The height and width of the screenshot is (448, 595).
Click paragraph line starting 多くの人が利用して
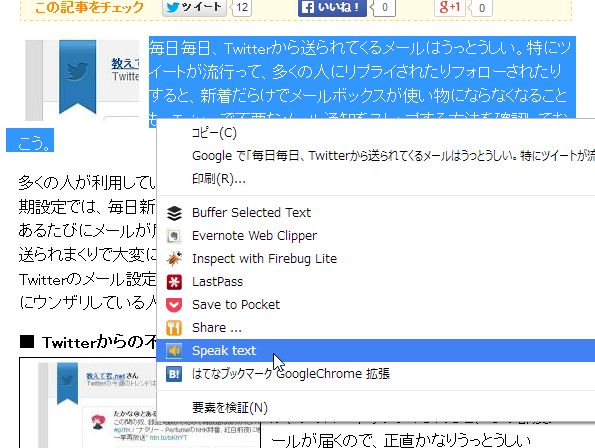click(87, 183)
